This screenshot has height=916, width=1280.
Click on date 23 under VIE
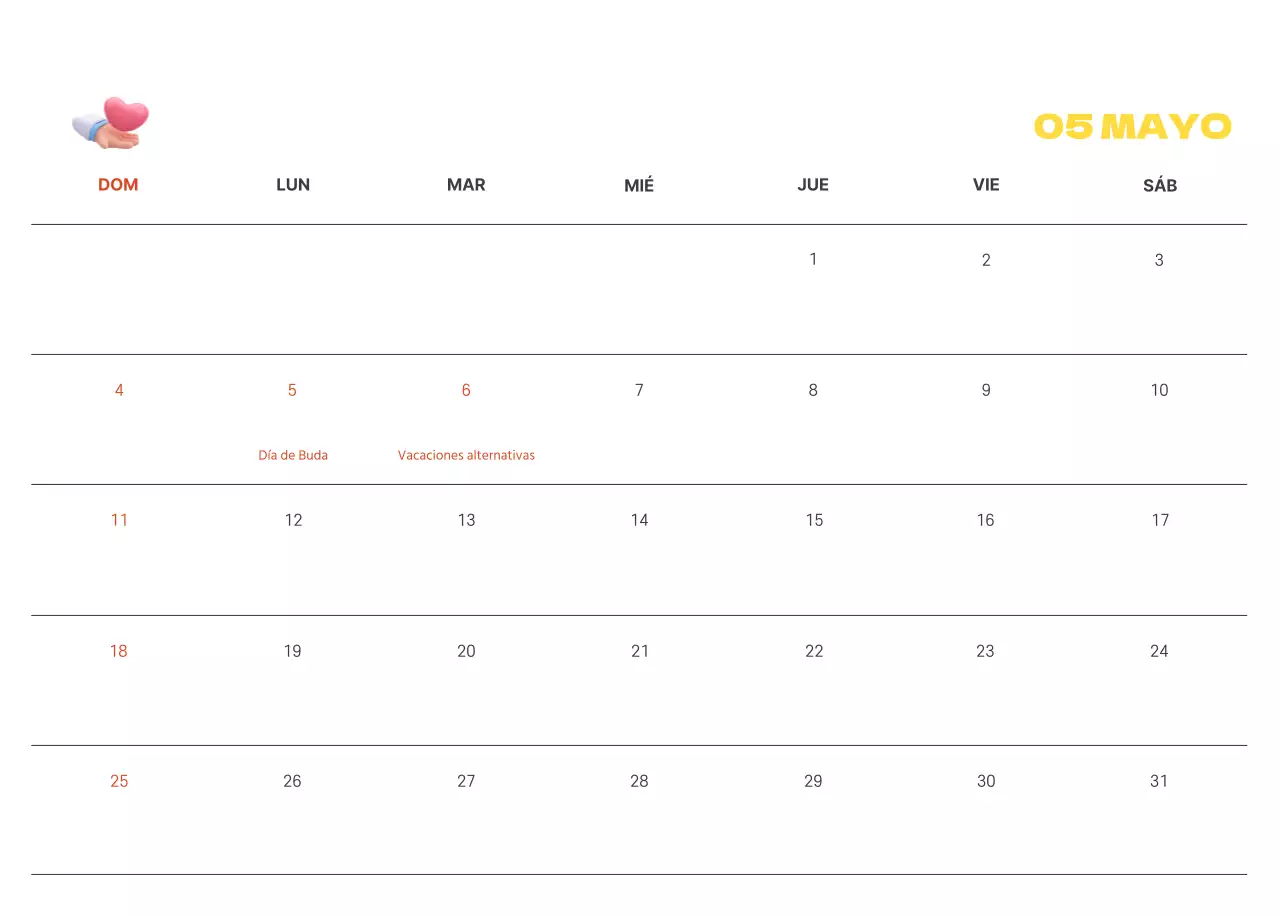985,651
